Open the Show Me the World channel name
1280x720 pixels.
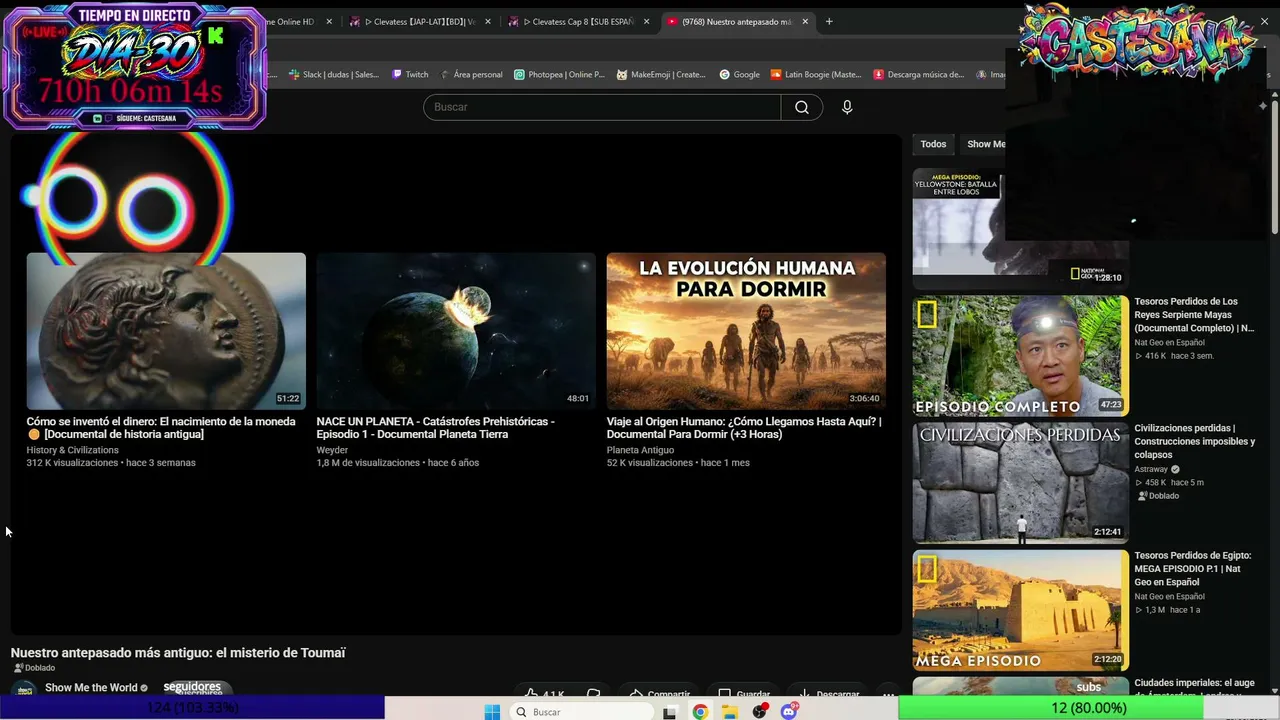91,688
